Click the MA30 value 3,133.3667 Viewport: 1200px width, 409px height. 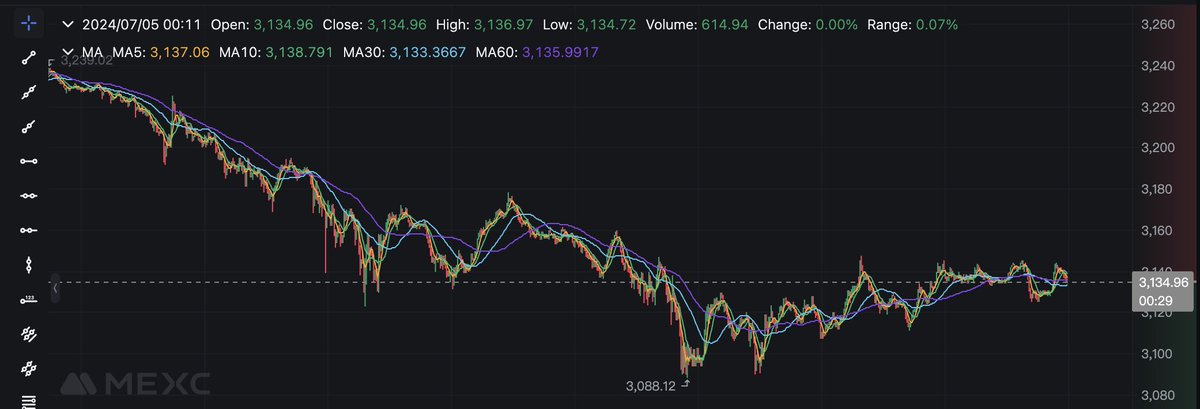pos(429,51)
